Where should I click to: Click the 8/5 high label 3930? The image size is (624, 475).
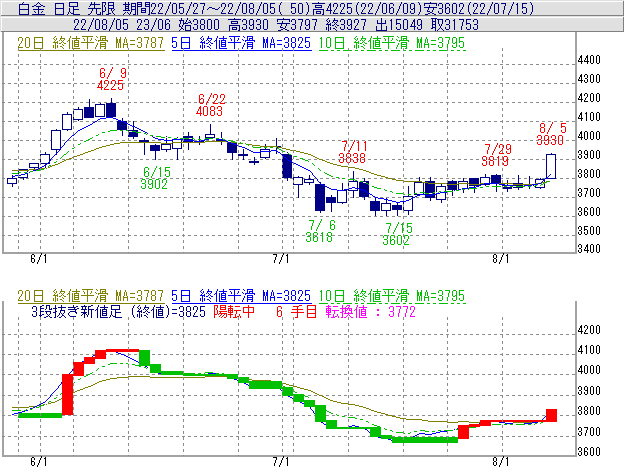(552, 141)
